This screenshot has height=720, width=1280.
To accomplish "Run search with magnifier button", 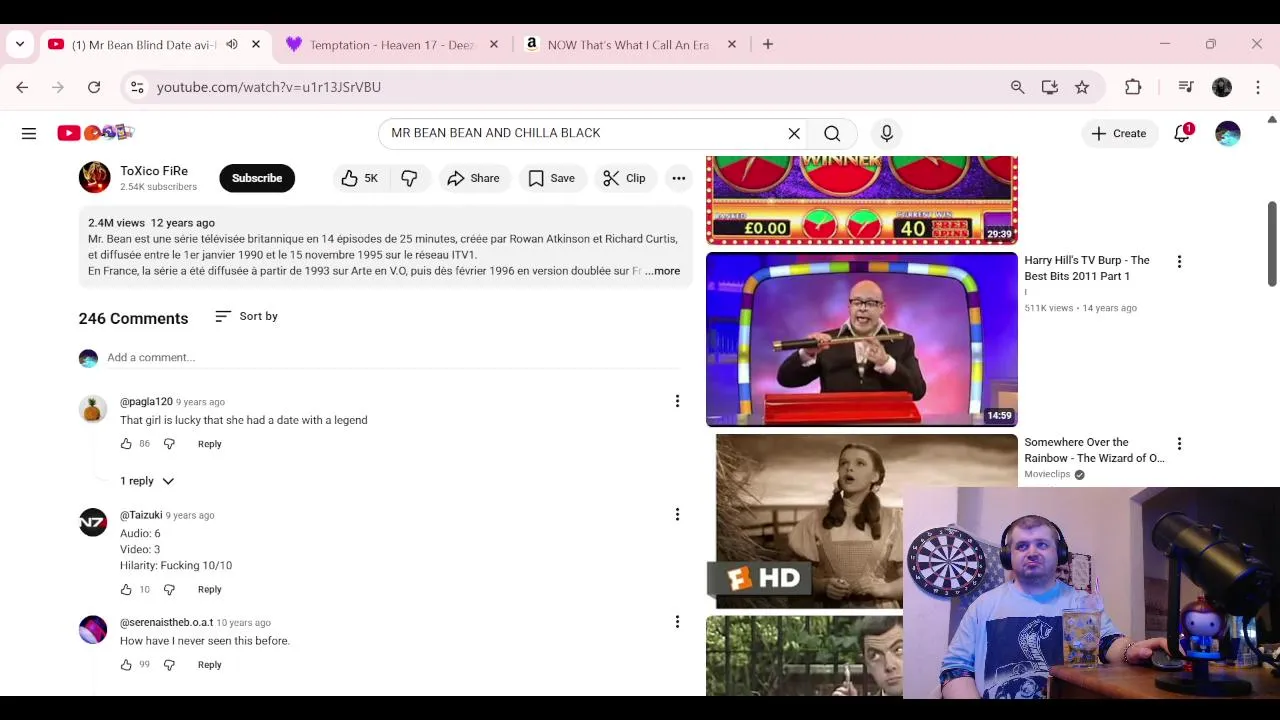I will point(832,133).
